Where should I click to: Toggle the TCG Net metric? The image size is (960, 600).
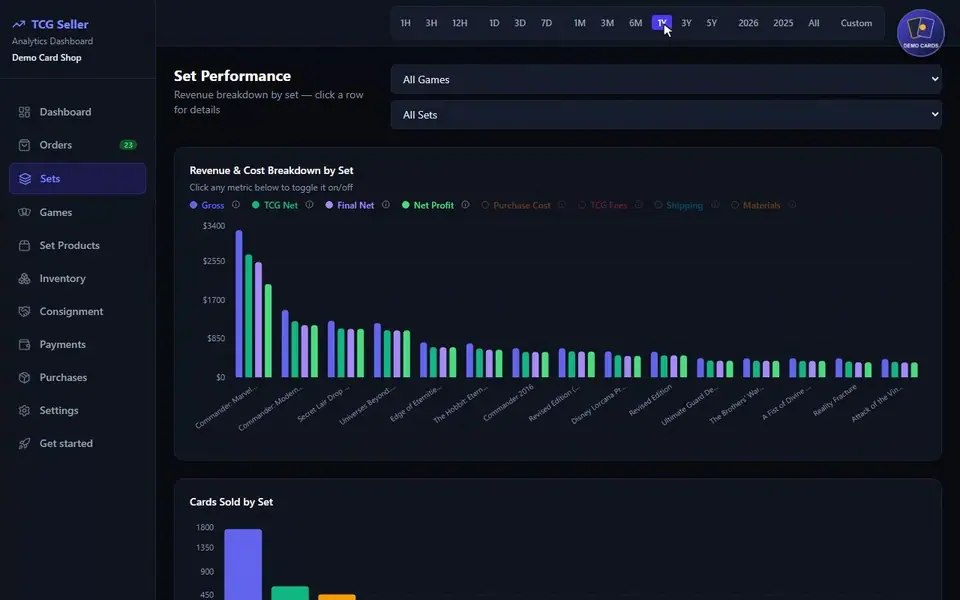point(275,205)
